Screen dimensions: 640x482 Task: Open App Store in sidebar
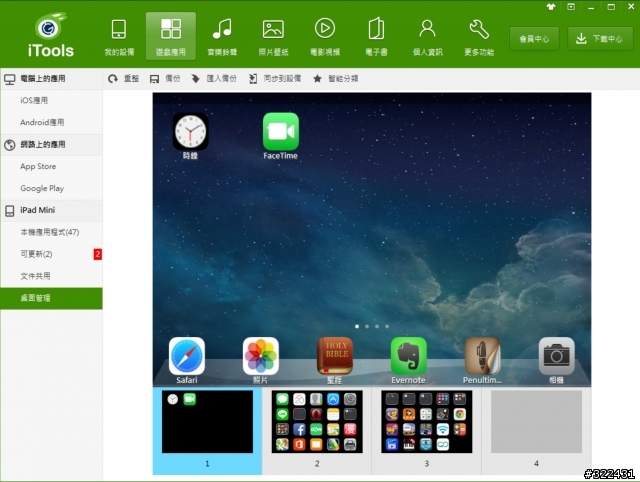click(51, 167)
